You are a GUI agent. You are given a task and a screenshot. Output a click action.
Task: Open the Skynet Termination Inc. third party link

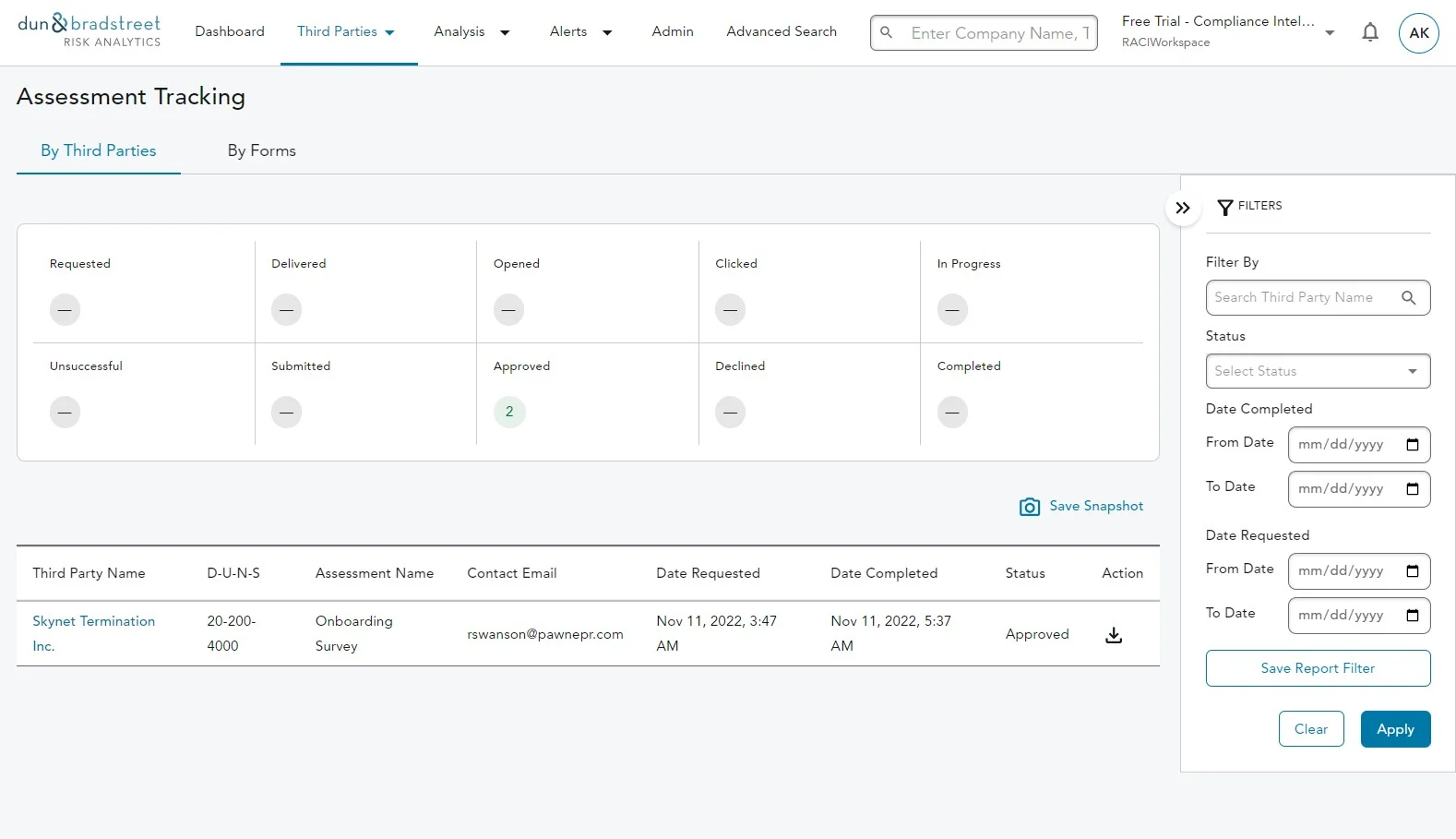(x=93, y=633)
